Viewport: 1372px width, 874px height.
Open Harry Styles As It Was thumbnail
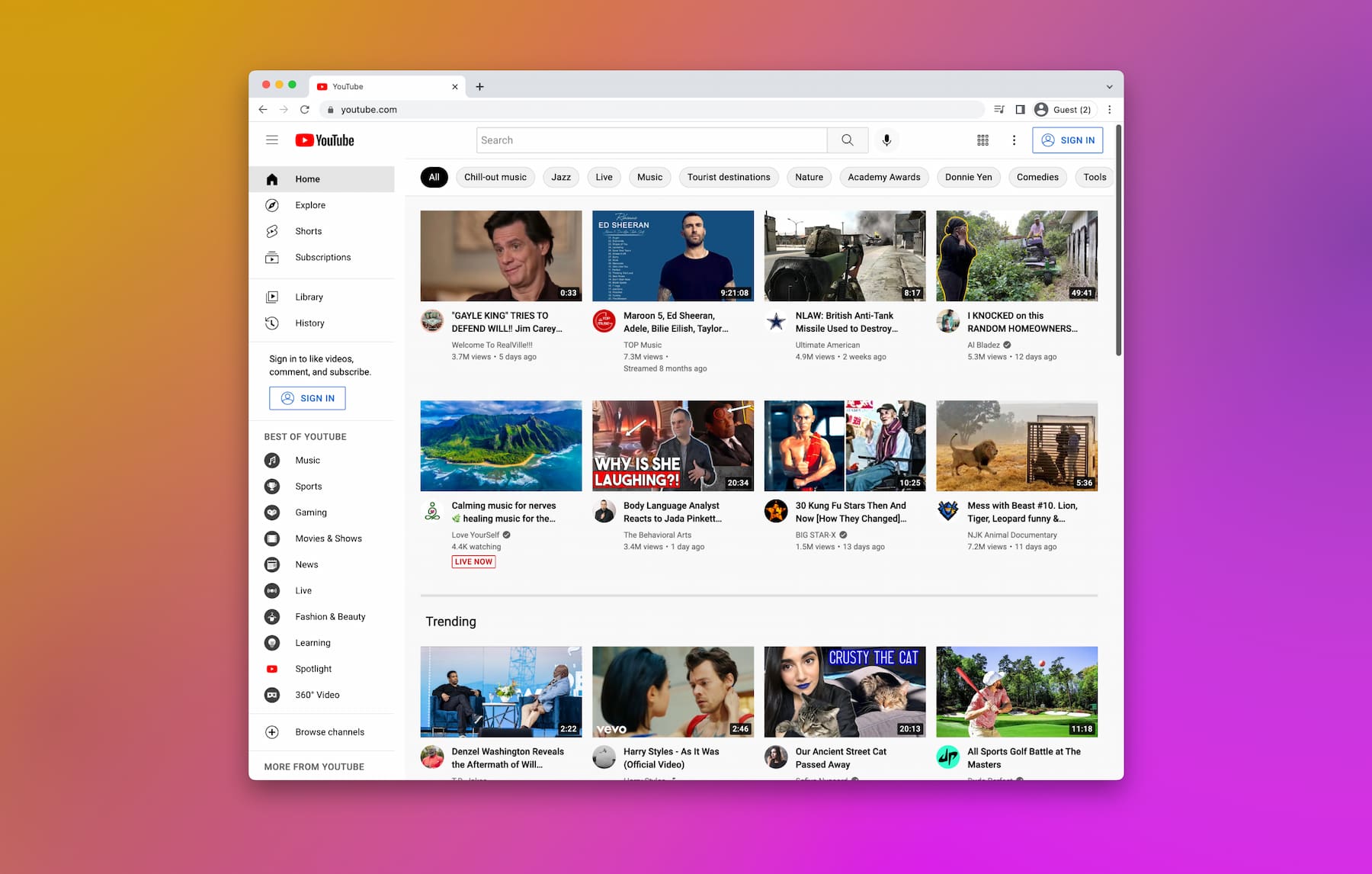[673, 692]
